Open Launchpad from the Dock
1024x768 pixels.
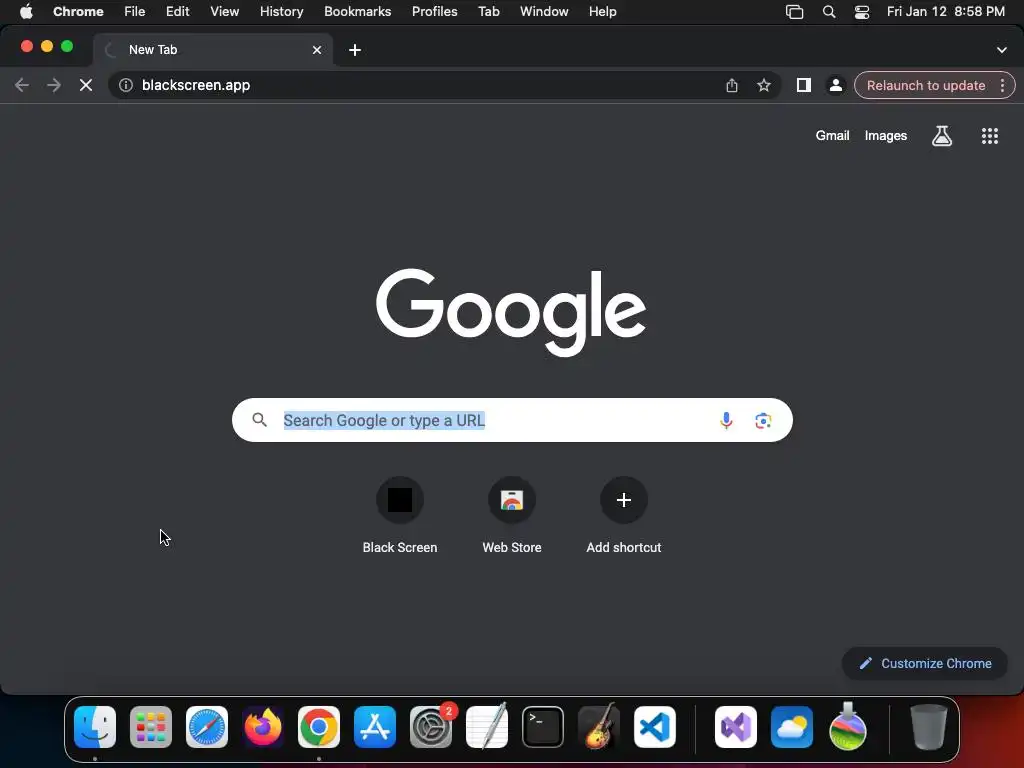point(151,726)
